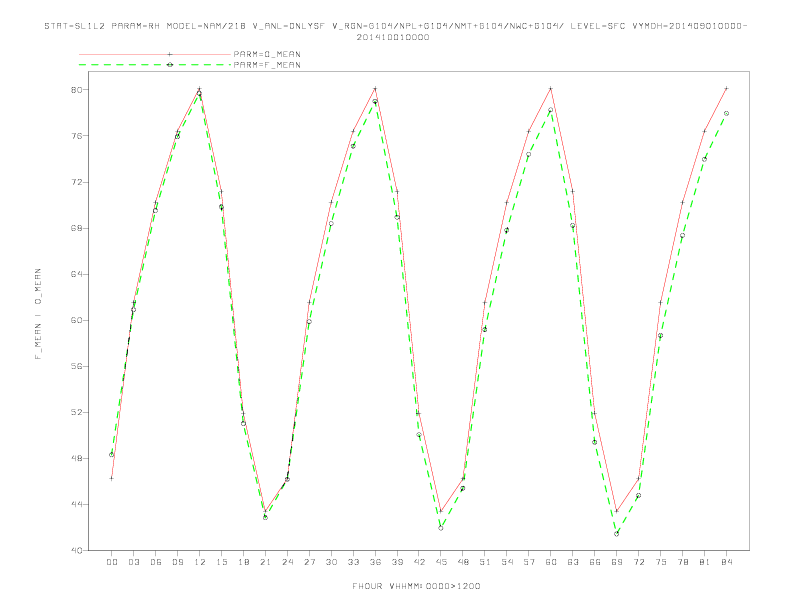Click the x-axis hour label 51
792x612 pixels.
[x=485, y=562]
